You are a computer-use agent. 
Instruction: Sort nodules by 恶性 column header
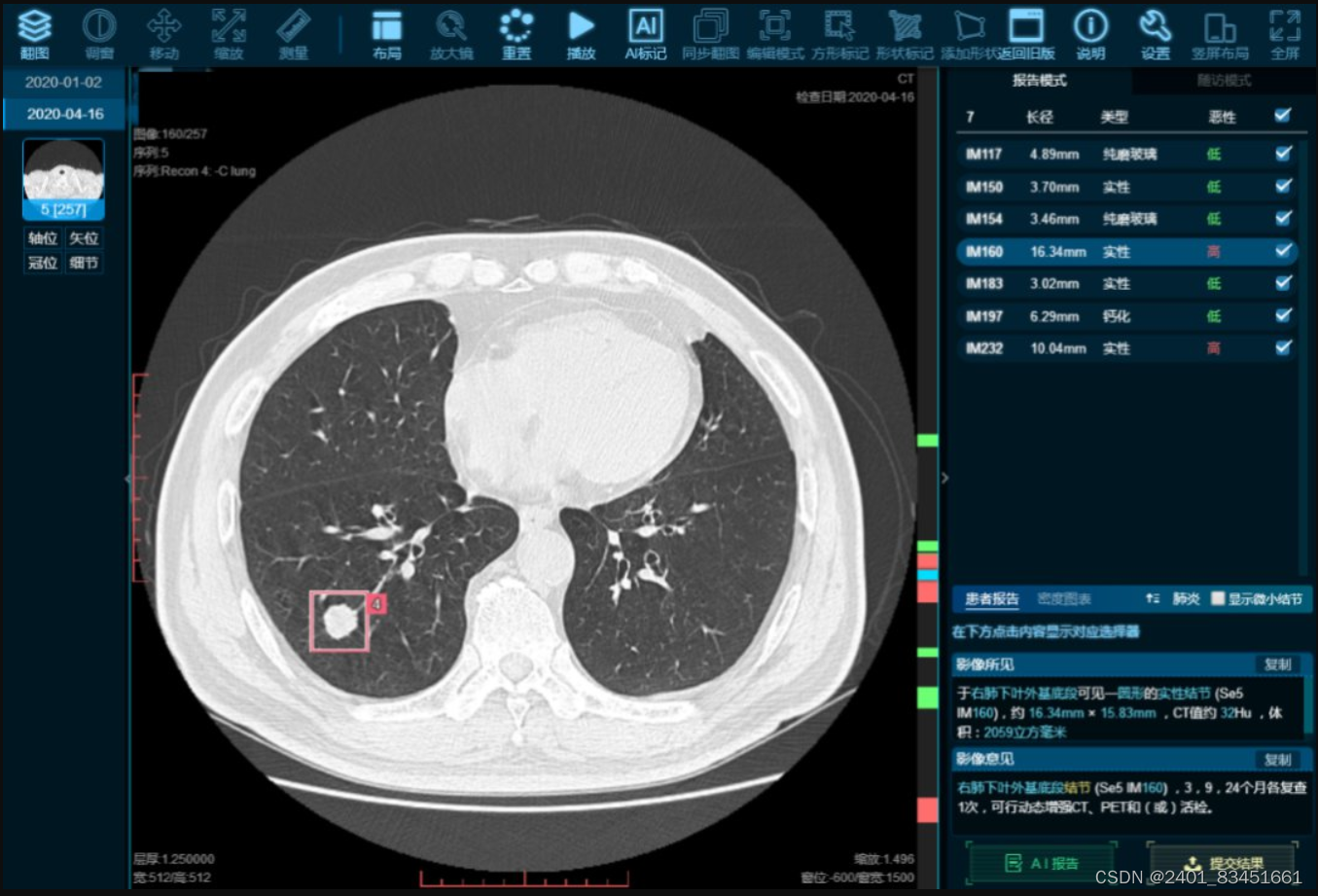1222,117
